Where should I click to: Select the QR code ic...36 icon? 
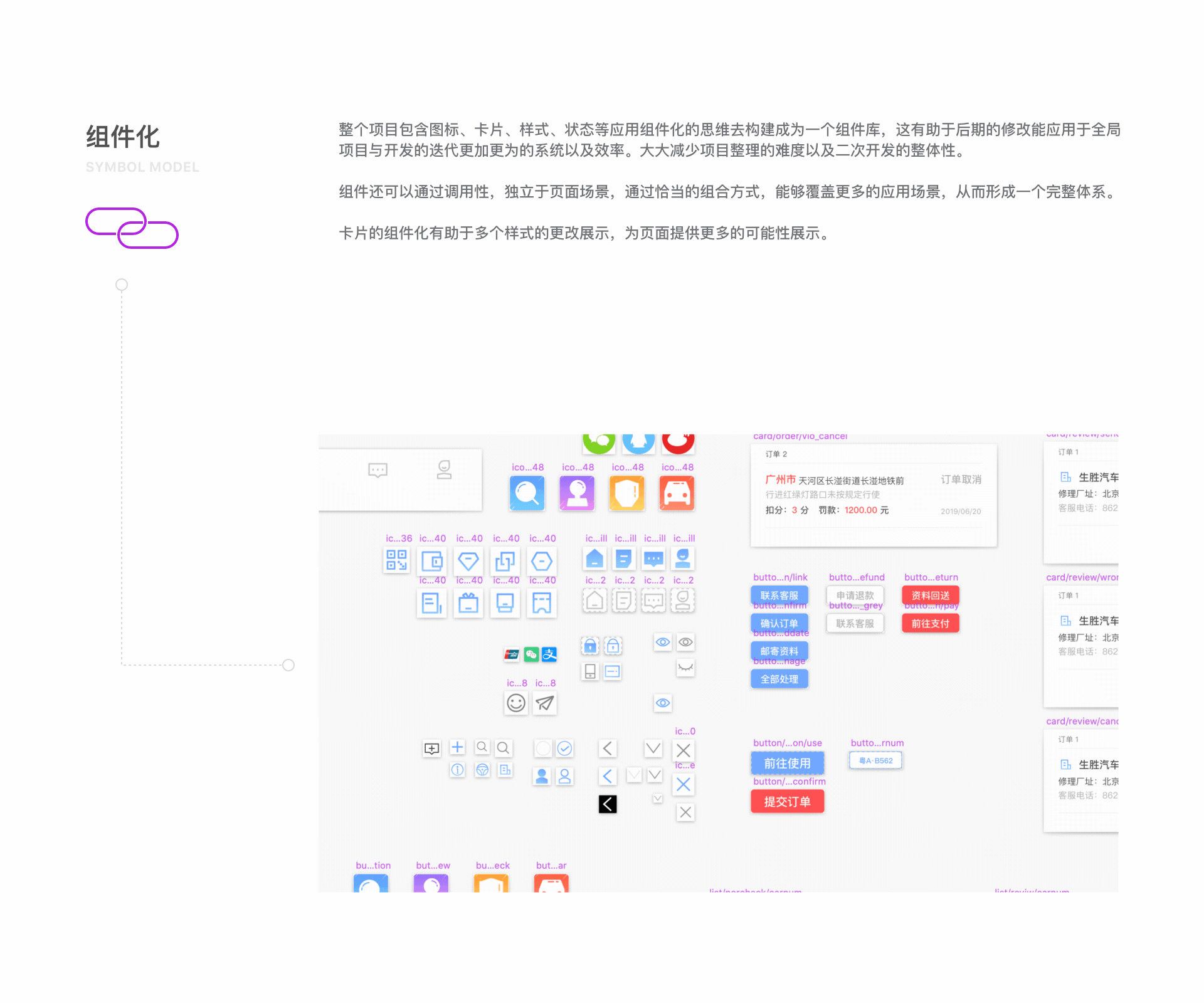(396, 560)
